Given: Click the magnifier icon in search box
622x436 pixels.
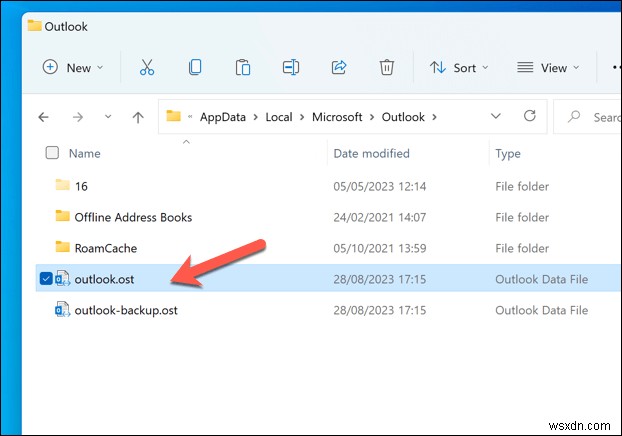Looking at the screenshot, I should click(x=574, y=116).
